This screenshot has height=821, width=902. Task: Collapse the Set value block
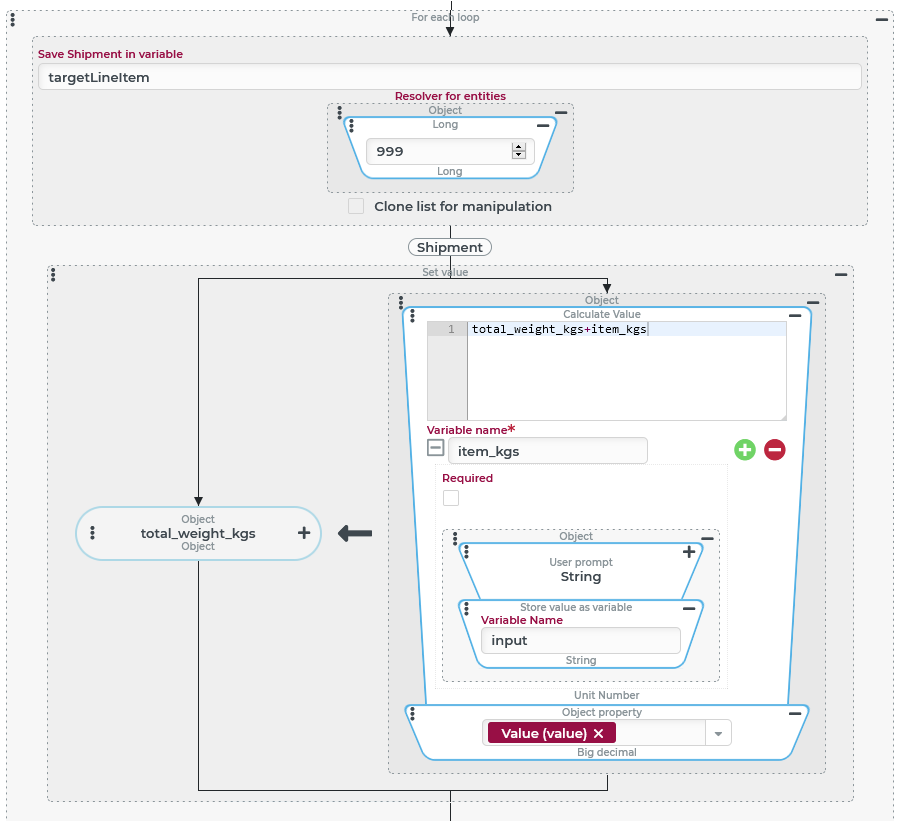pyautogui.click(x=841, y=274)
